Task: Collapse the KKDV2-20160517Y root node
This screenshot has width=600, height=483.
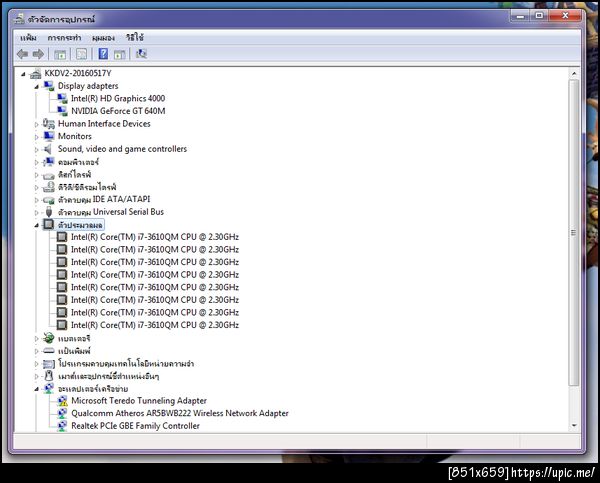Action: tap(23, 74)
